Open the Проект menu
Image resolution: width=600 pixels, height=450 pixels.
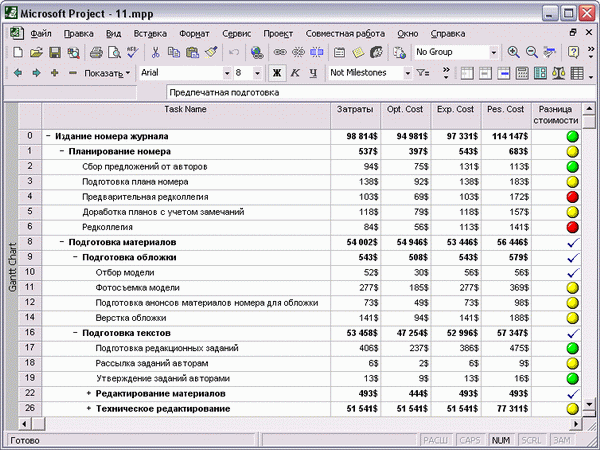click(x=278, y=34)
